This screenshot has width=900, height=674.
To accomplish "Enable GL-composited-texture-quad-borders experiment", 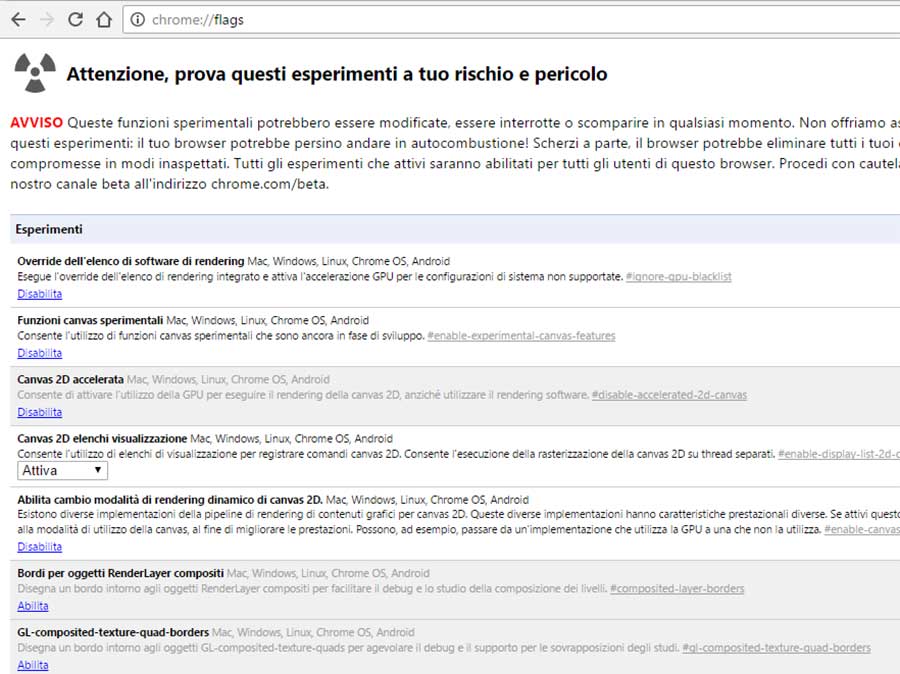I will 33,665.
